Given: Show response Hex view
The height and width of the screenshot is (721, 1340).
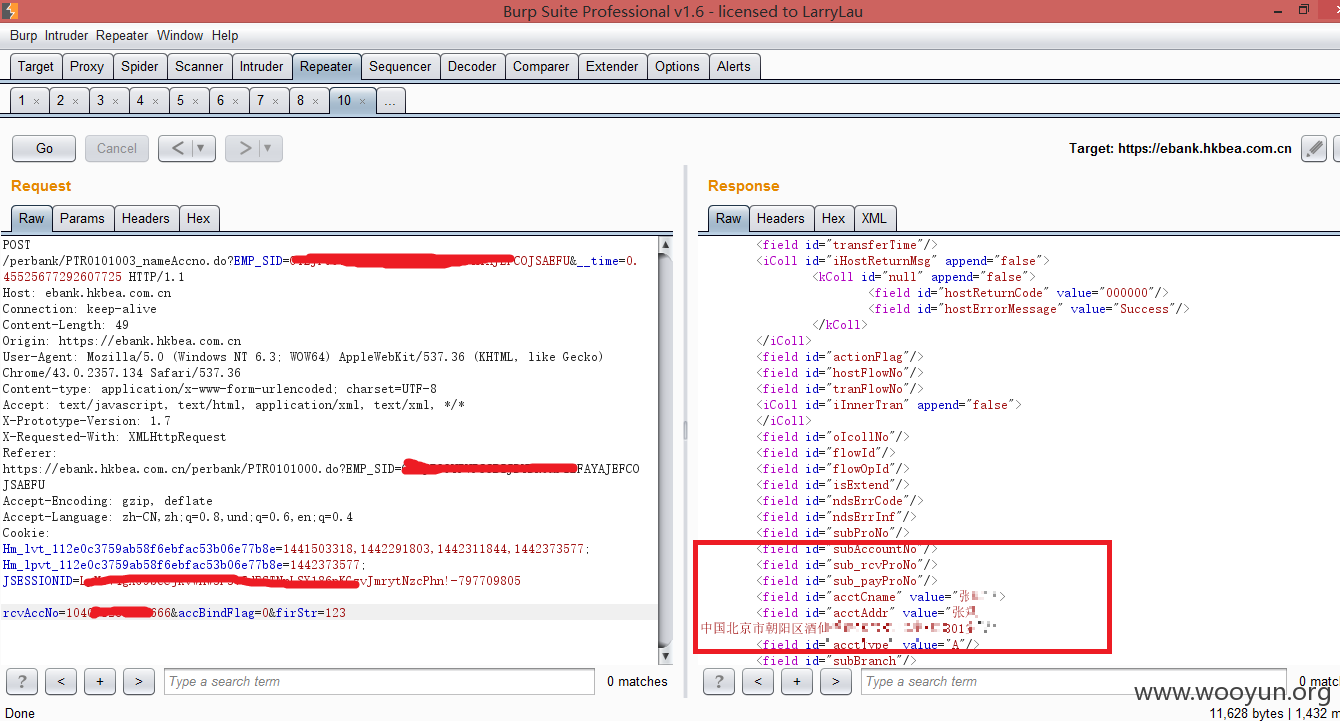Looking at the screenshot, I should tap(833, 218).
